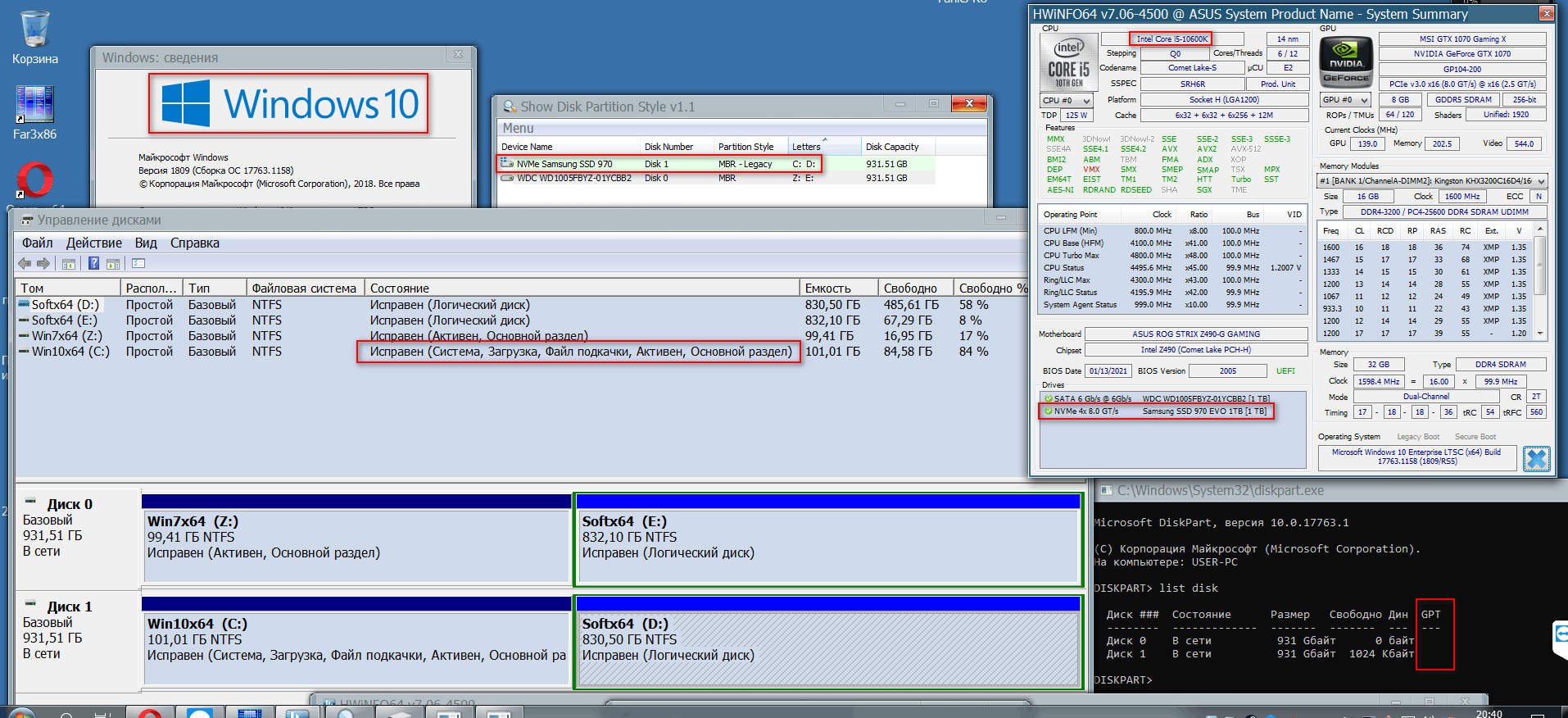Click the Comet Lake-S codename field
The image size is (1568, 718).
point(1192,68)
